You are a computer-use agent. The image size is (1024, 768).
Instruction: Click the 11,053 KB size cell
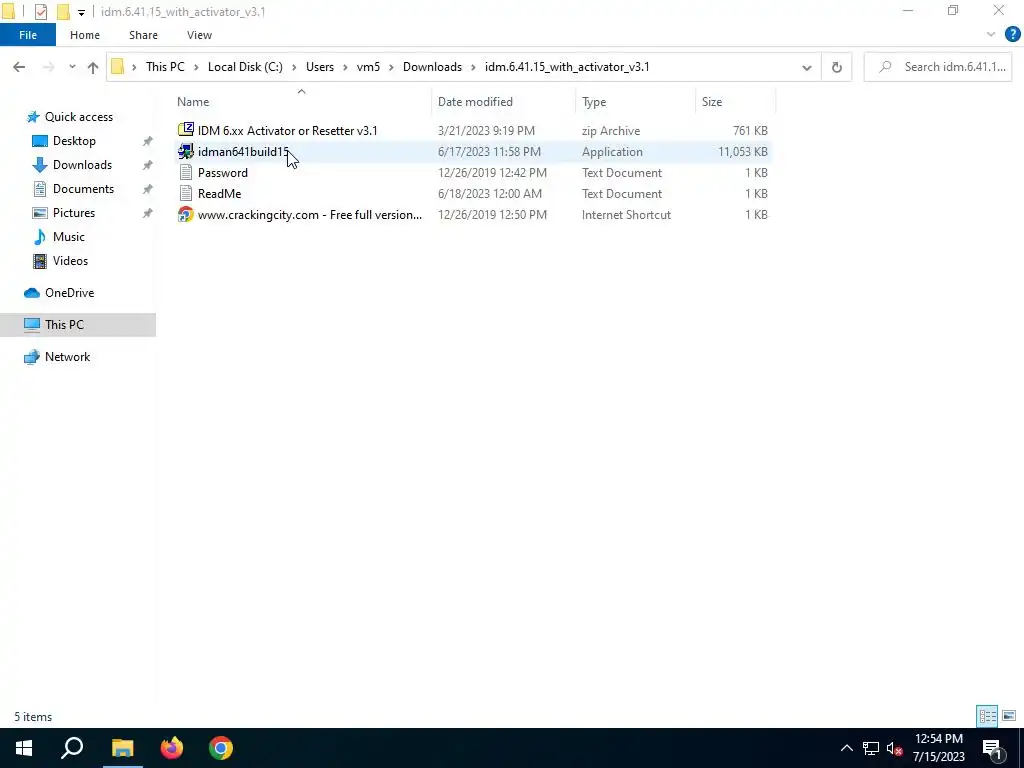click(743, 152)
